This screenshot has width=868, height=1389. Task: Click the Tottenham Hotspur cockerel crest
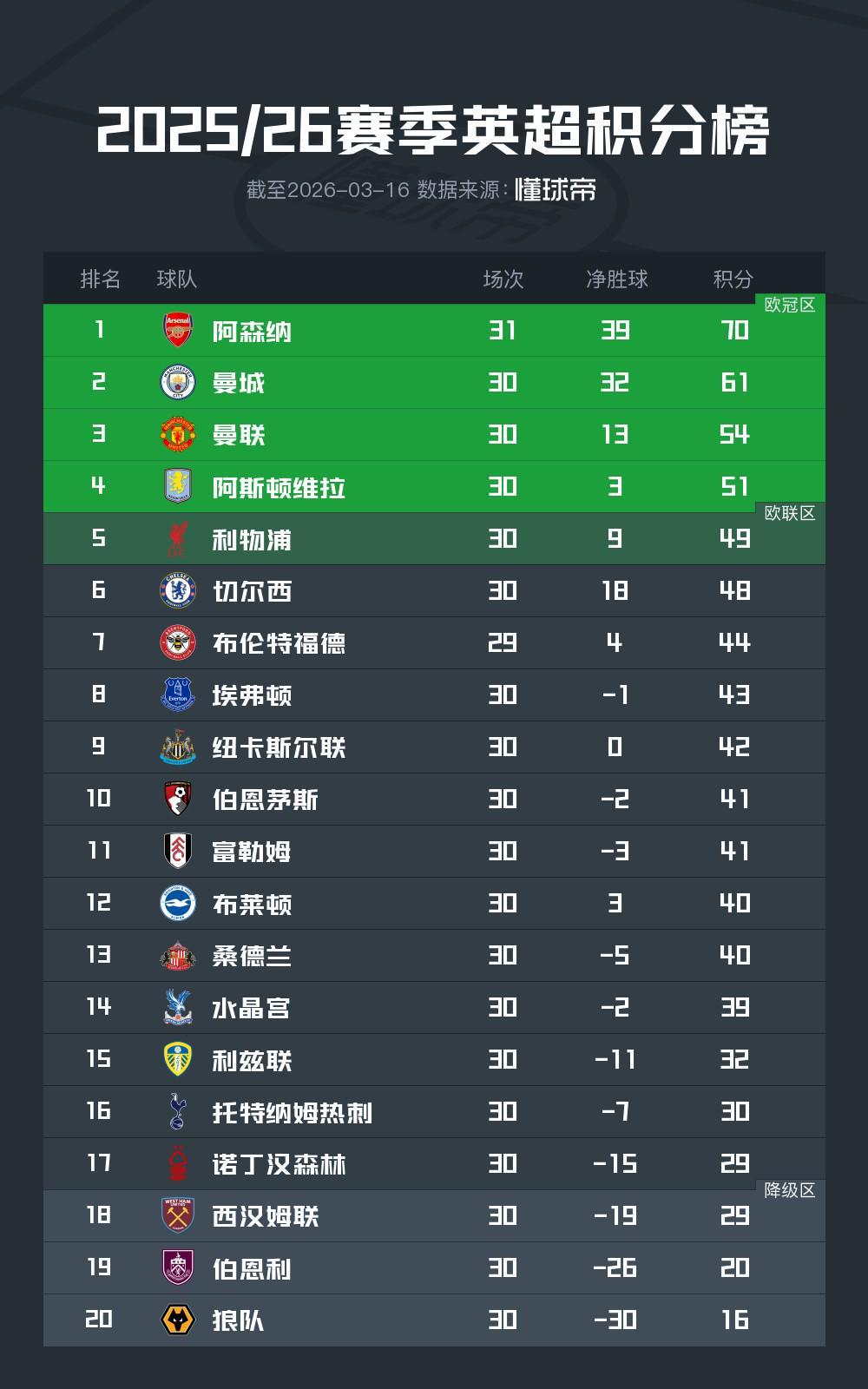[178, 1111]
